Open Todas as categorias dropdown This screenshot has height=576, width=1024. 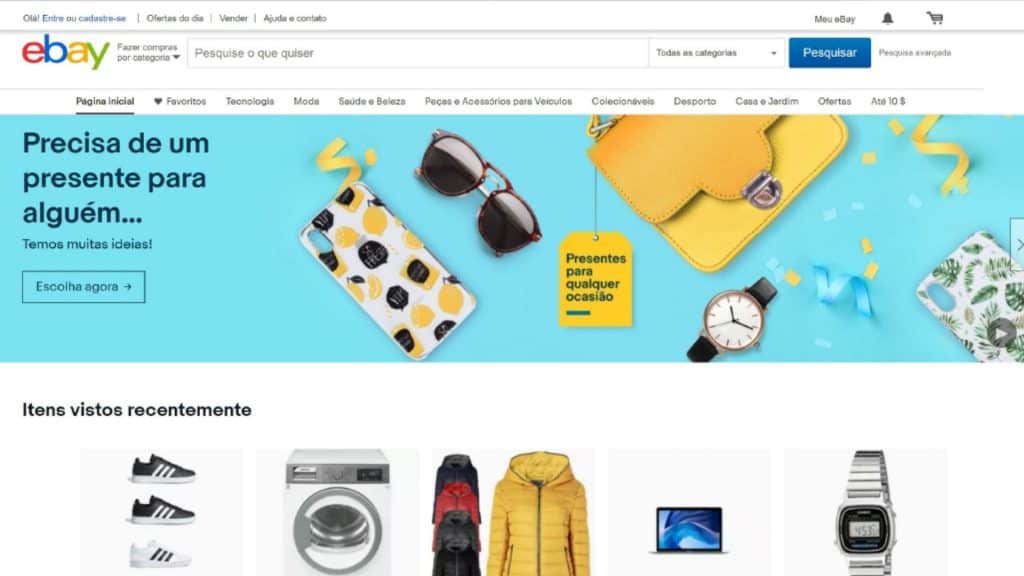[716, 53]
